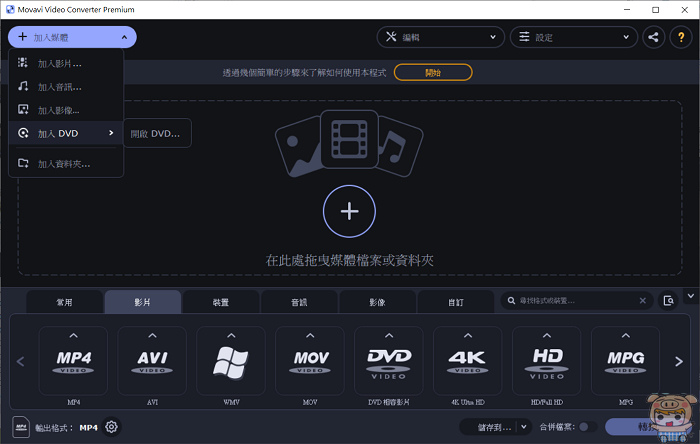The image size is (700, 444).
Task: Choose 開啟 DVD in the submenu
Action: click(157, 133)
